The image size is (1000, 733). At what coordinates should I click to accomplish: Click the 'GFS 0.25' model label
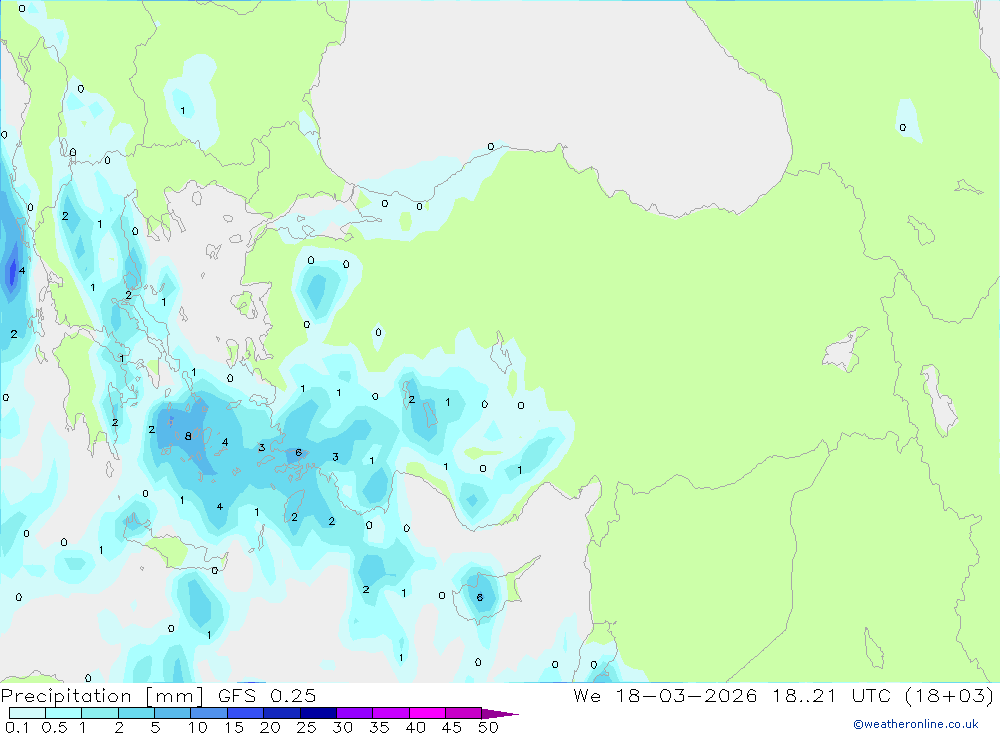click(x=267, y=695)
